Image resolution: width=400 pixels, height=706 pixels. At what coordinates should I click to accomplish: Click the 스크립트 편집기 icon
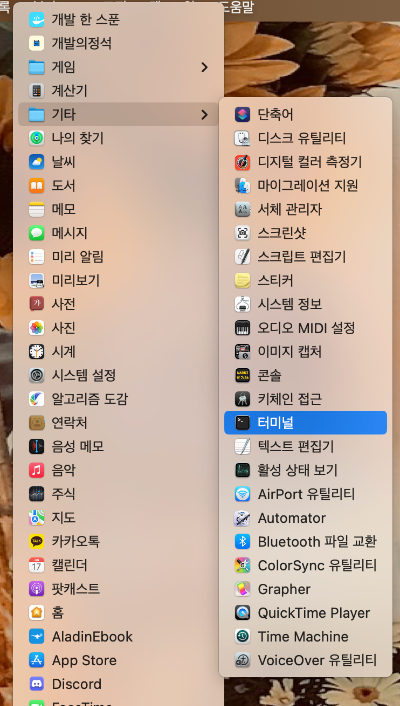click(x=242, y=257)
